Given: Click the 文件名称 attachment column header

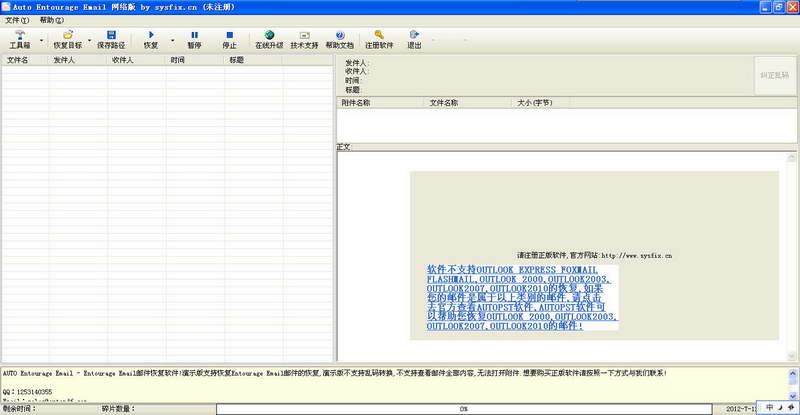Looking at the screenshot, I should click(x=468, y=103).
